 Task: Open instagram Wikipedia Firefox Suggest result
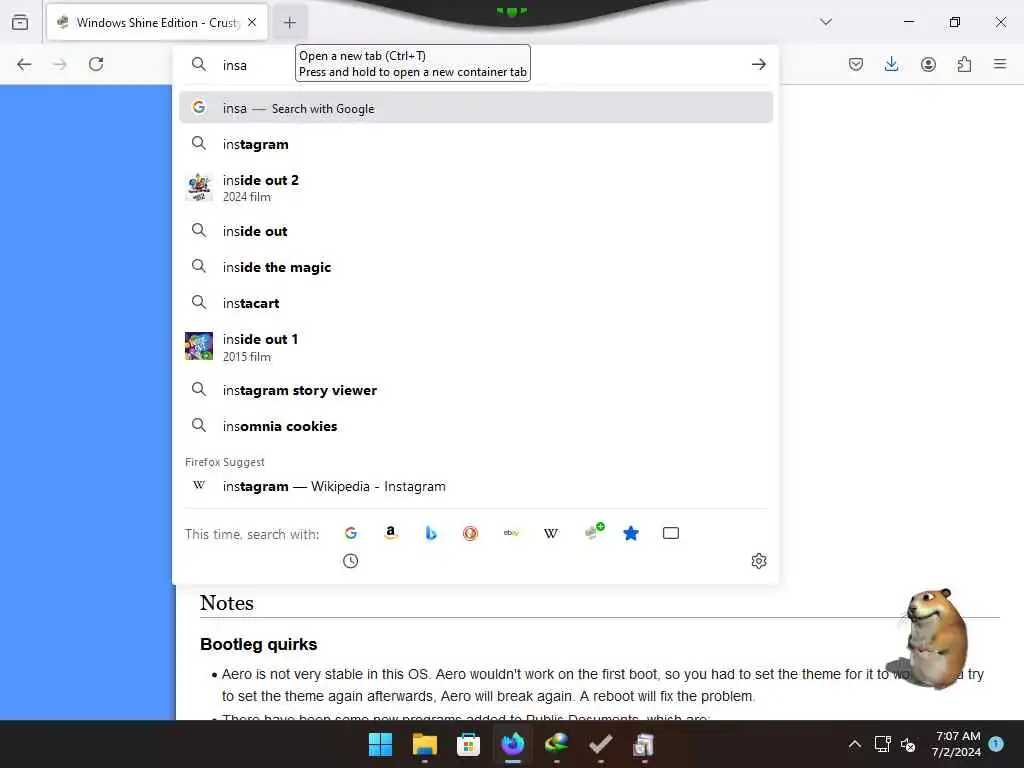click(x=475, y=487)
